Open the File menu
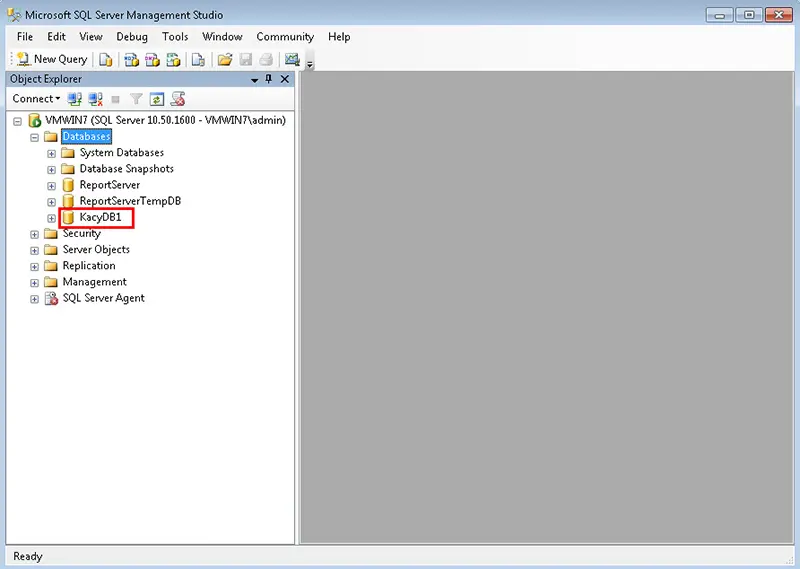The height and width of the screenshot is (569, 800). point(24,37)
